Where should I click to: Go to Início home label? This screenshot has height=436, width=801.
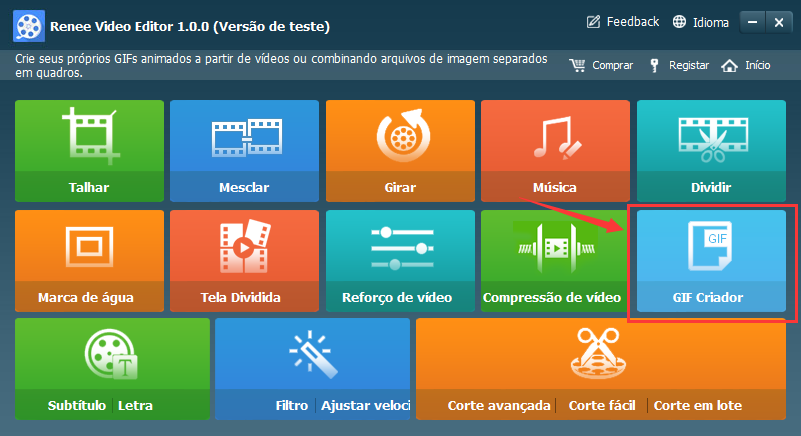pos(758,65)
